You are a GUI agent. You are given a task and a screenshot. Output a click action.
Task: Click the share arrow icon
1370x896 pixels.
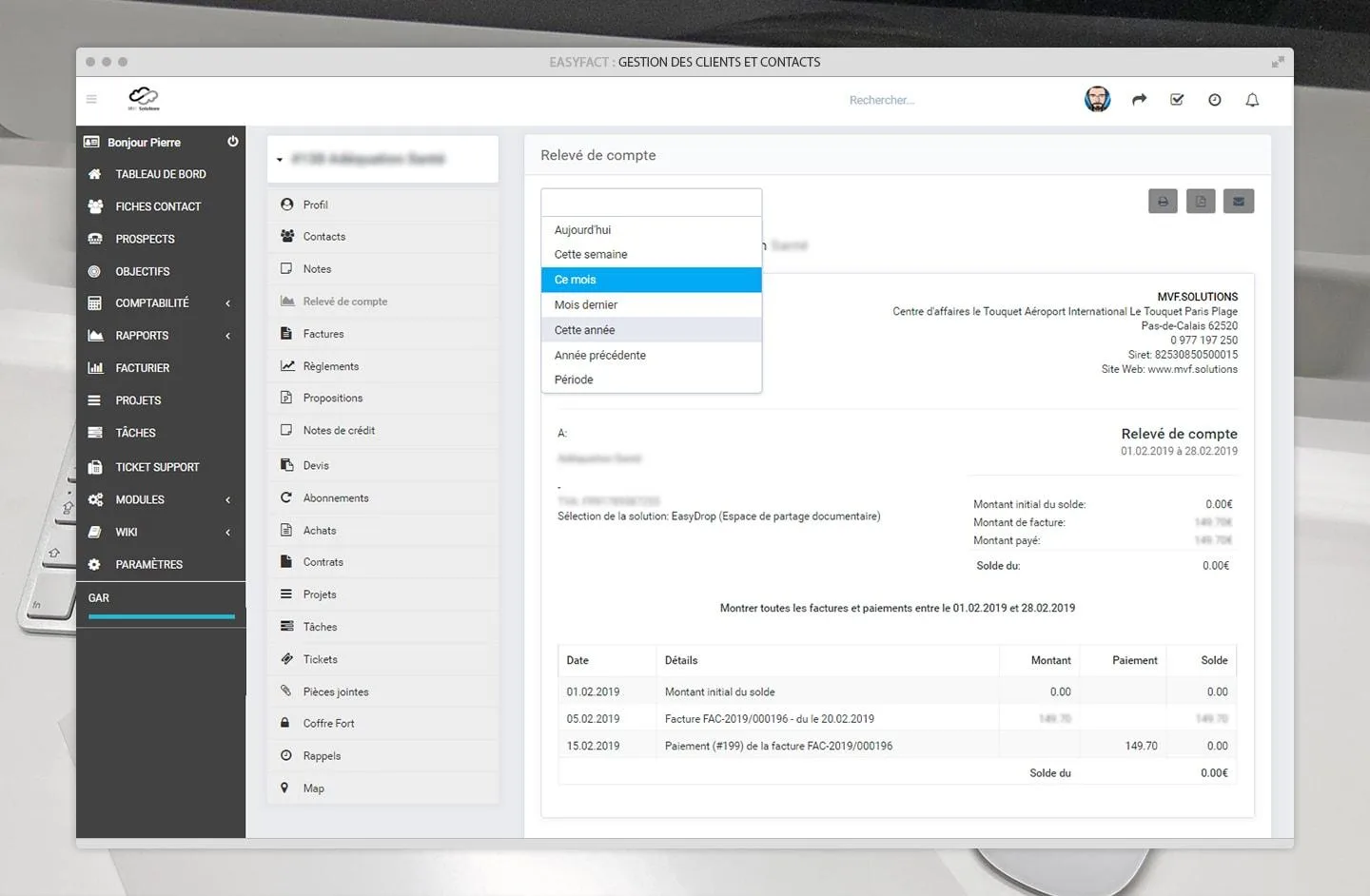pyautogui.click(x=1139, y=100)
